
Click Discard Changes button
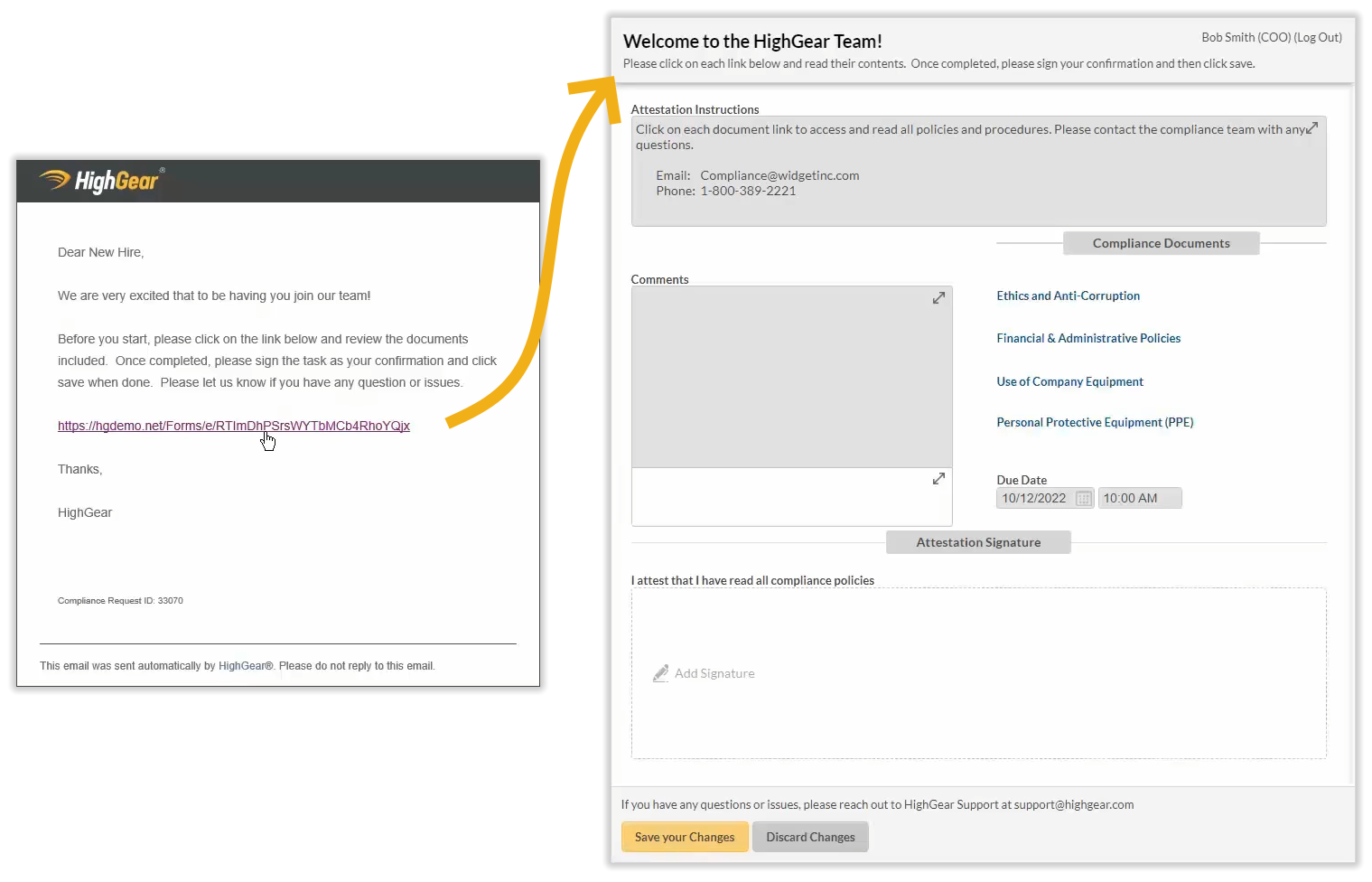click(810, 837)
